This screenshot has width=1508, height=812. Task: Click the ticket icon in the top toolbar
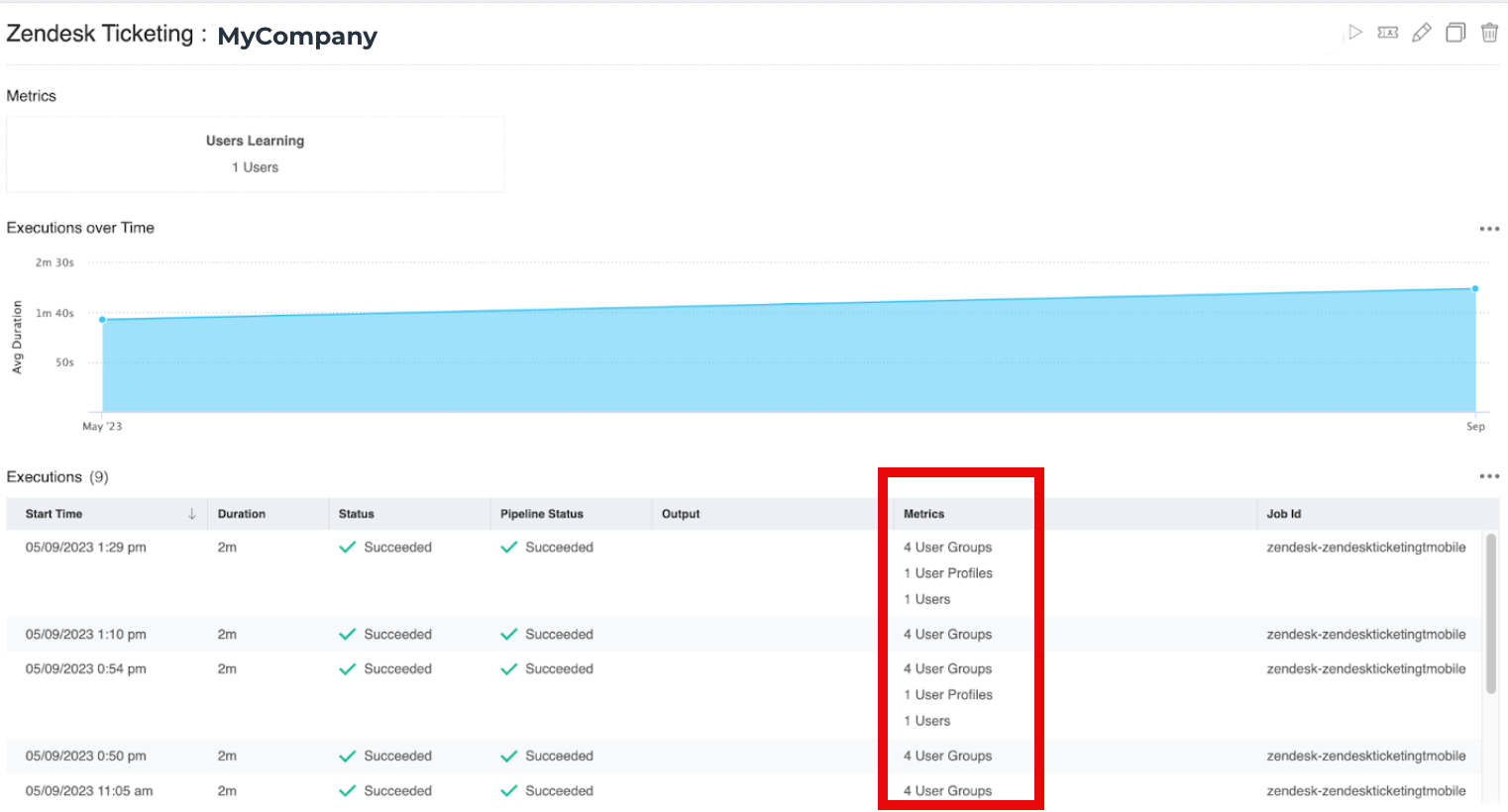tap(1388, 33)
